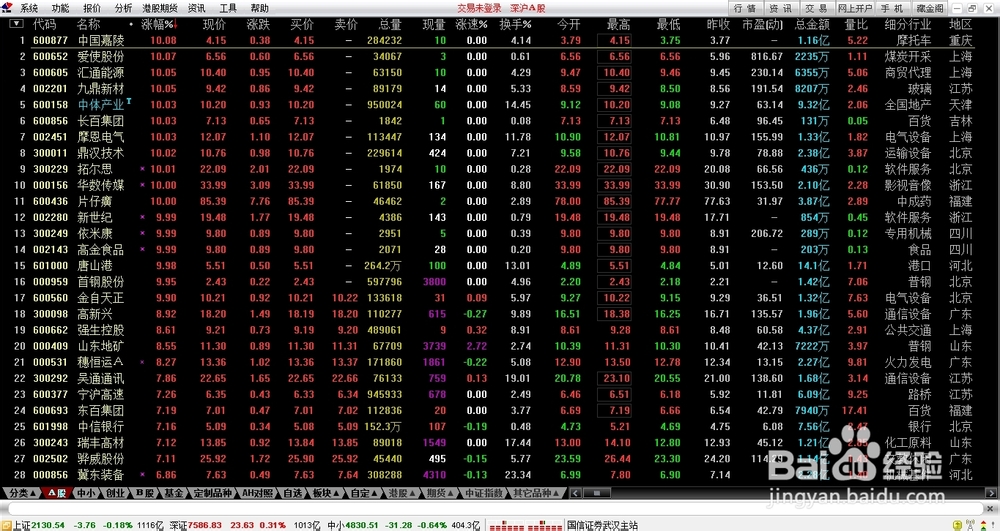Switch to the 自选 tab
1000x531 pixels.
click(x=293, y=493)
